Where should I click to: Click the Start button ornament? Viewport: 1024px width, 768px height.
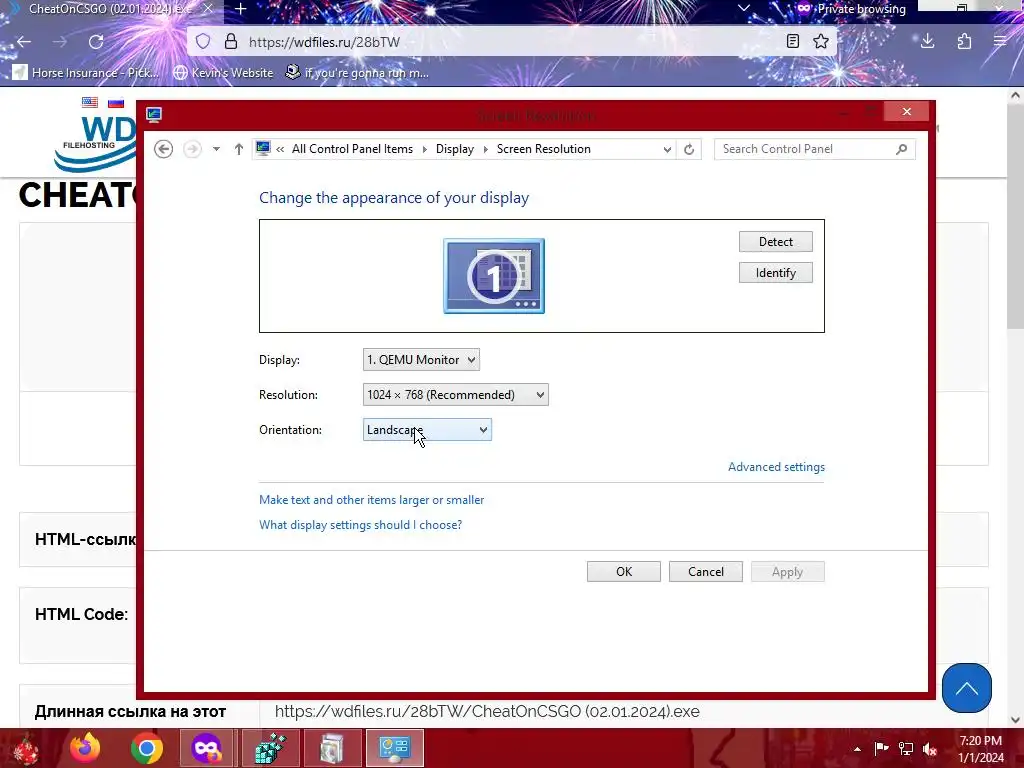point(25,748)
